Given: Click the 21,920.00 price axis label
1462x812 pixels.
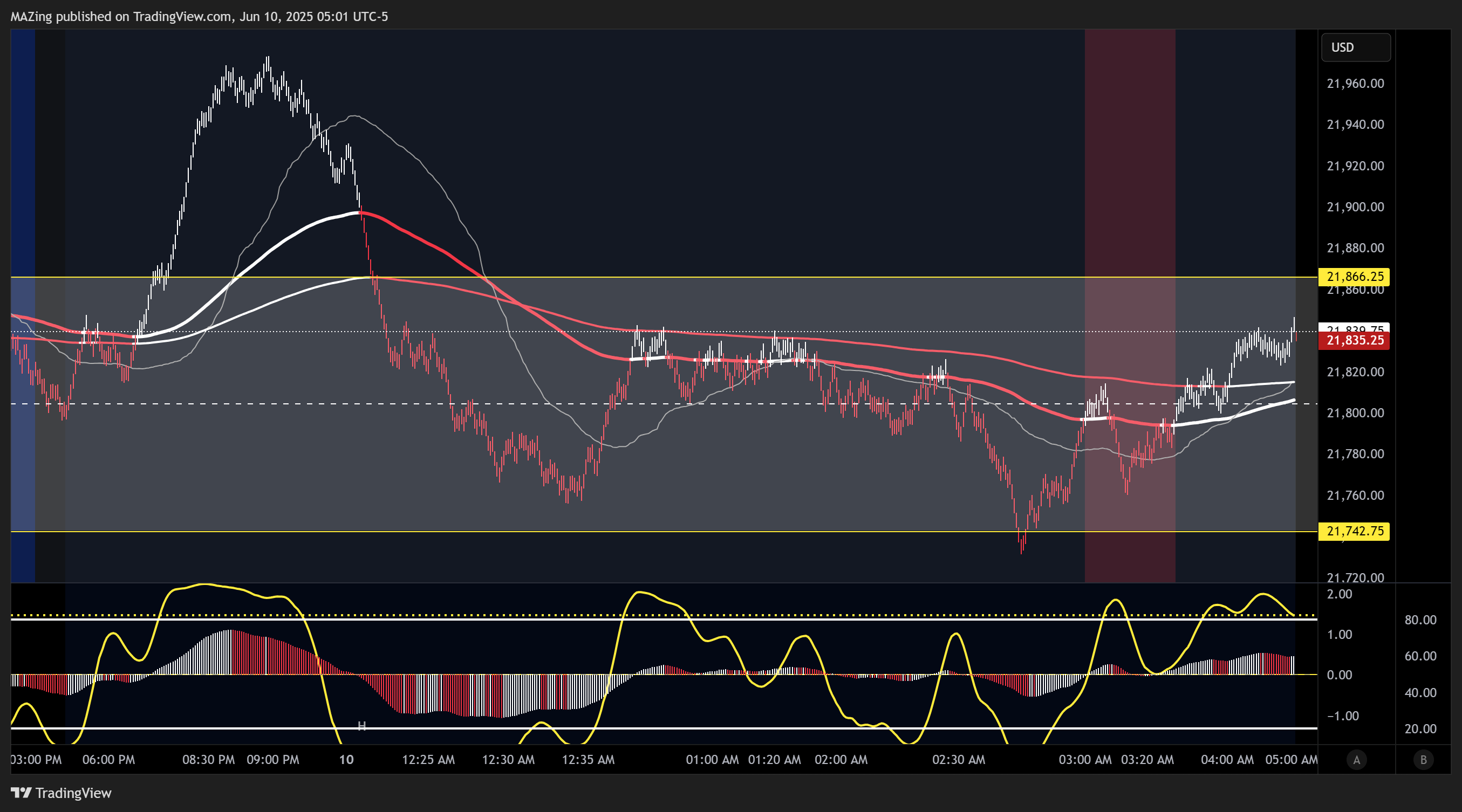Looking at the screenshot, I should pyautogui.click(x=1355, y=166).
